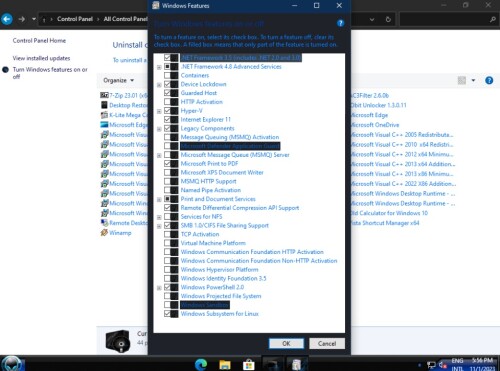This screenshot has width=500, height=371.
Task: Uncheck the Hyper-V feature checkbox
Action: (167, 110)
